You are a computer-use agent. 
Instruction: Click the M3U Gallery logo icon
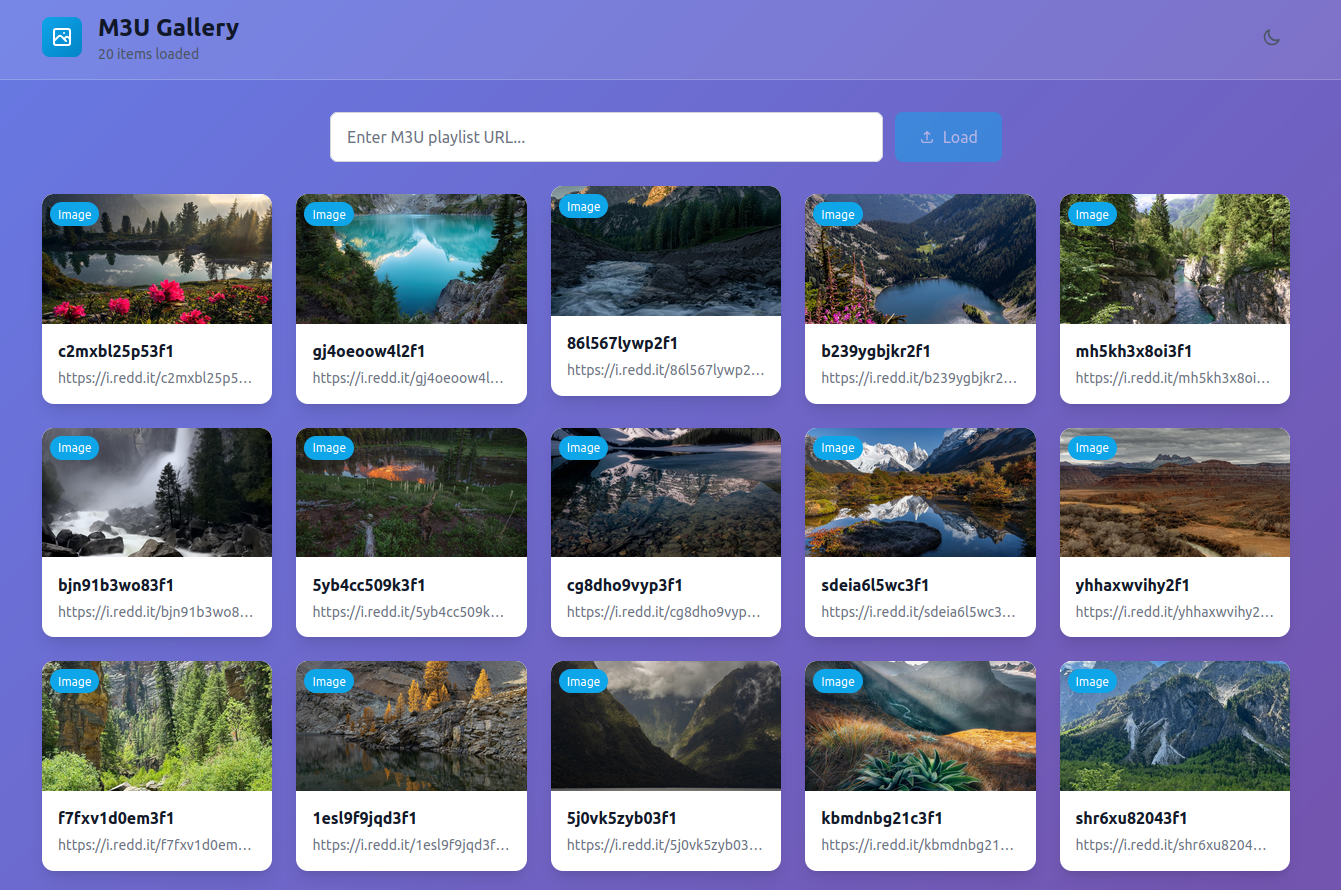pyautogui.click(x=62, y=38)
